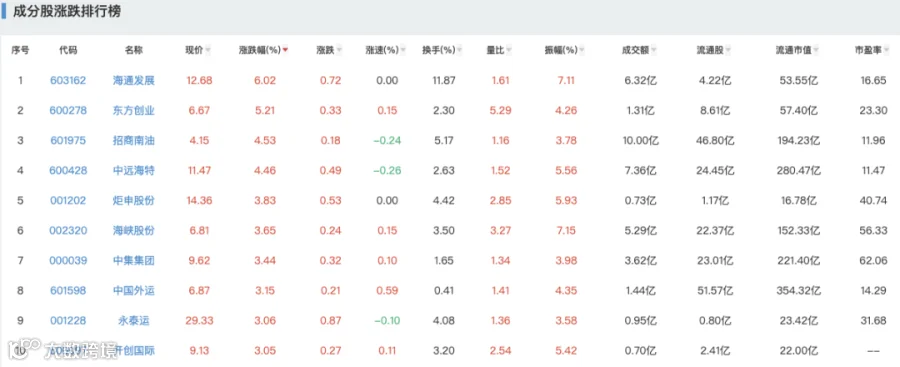This screenshot has height=367, width=900.
Task: Click sort icon next to 量比
Action: [509, 51]
